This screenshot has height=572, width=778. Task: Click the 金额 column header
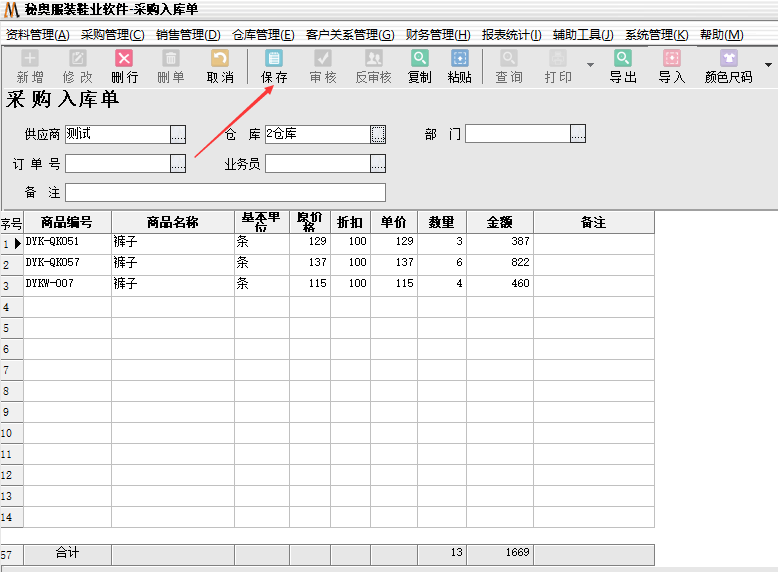(x=499, y=222)
